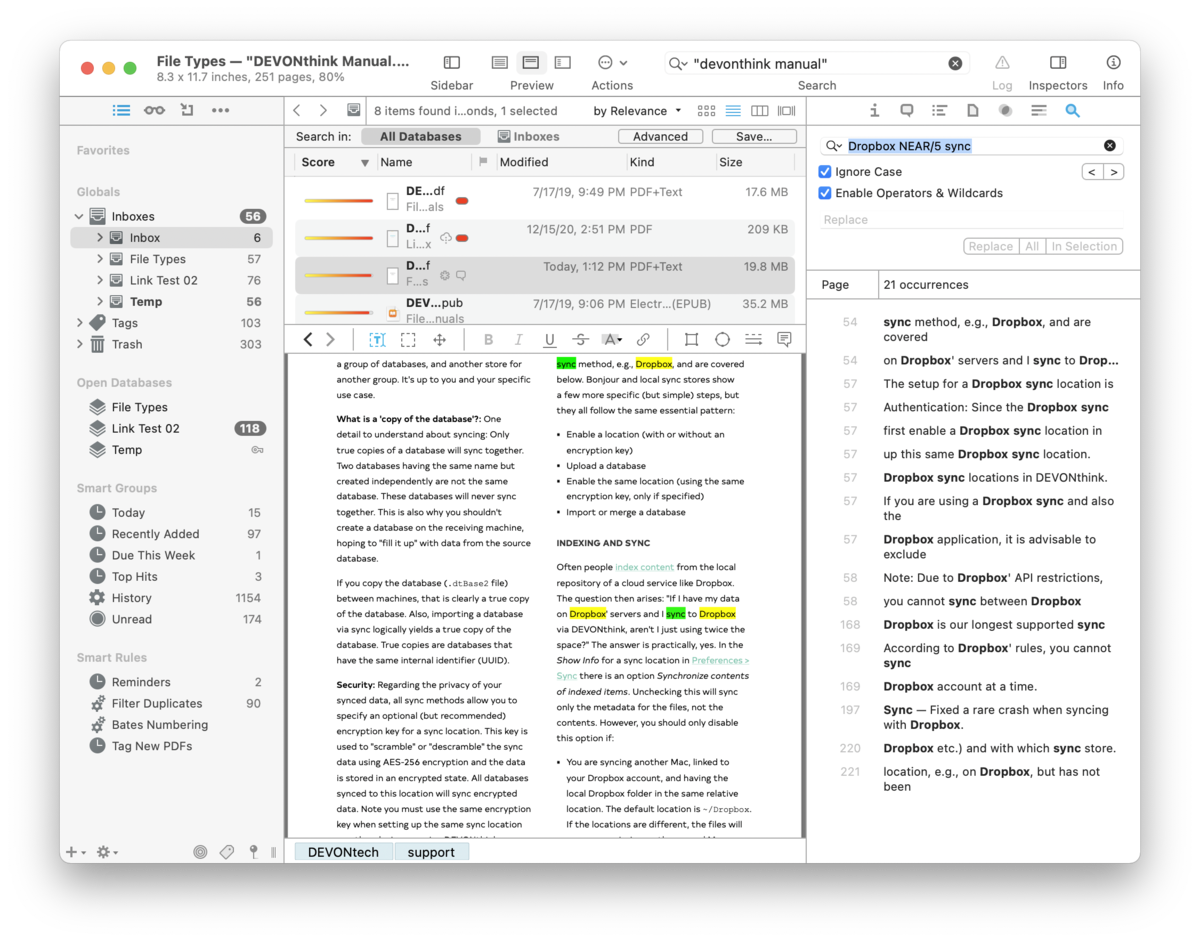This screenshot has height=942, width=1200.
Task: Go to previous page in document toolbar
Action: [309, 340]
